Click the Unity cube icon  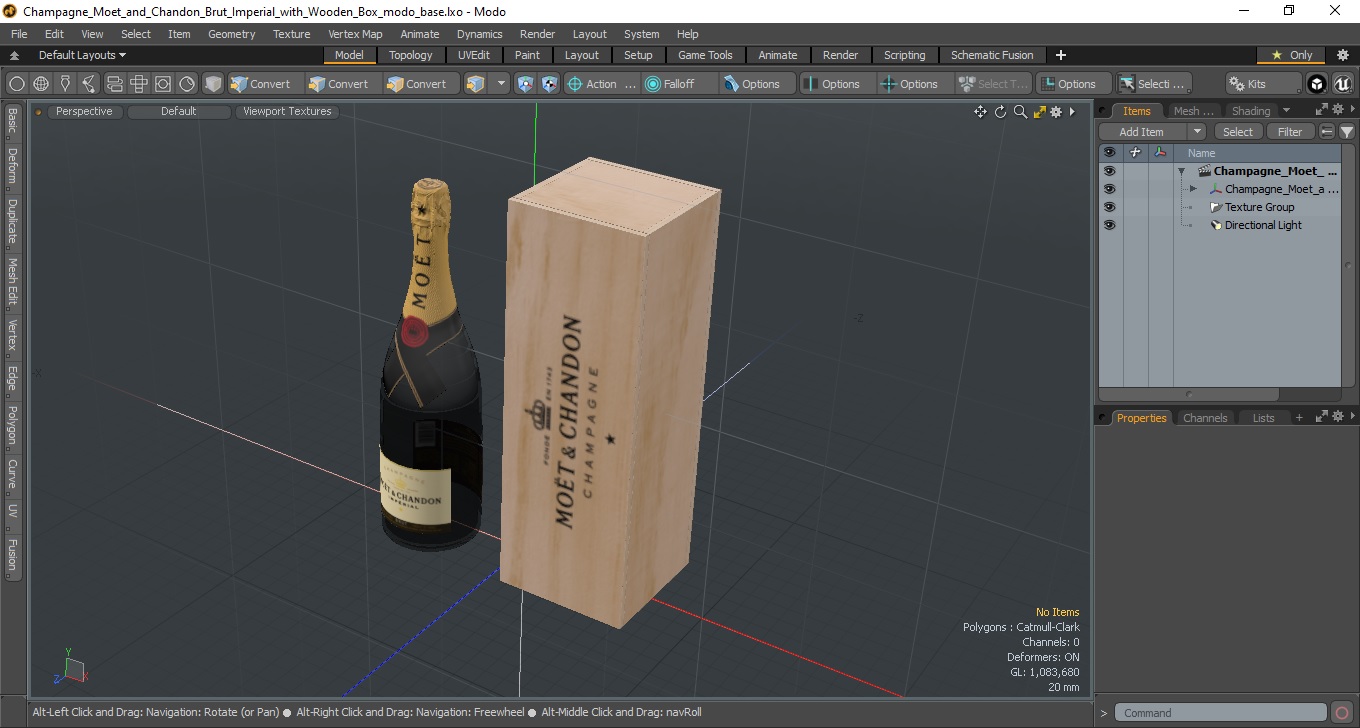tap(1317, 84)
